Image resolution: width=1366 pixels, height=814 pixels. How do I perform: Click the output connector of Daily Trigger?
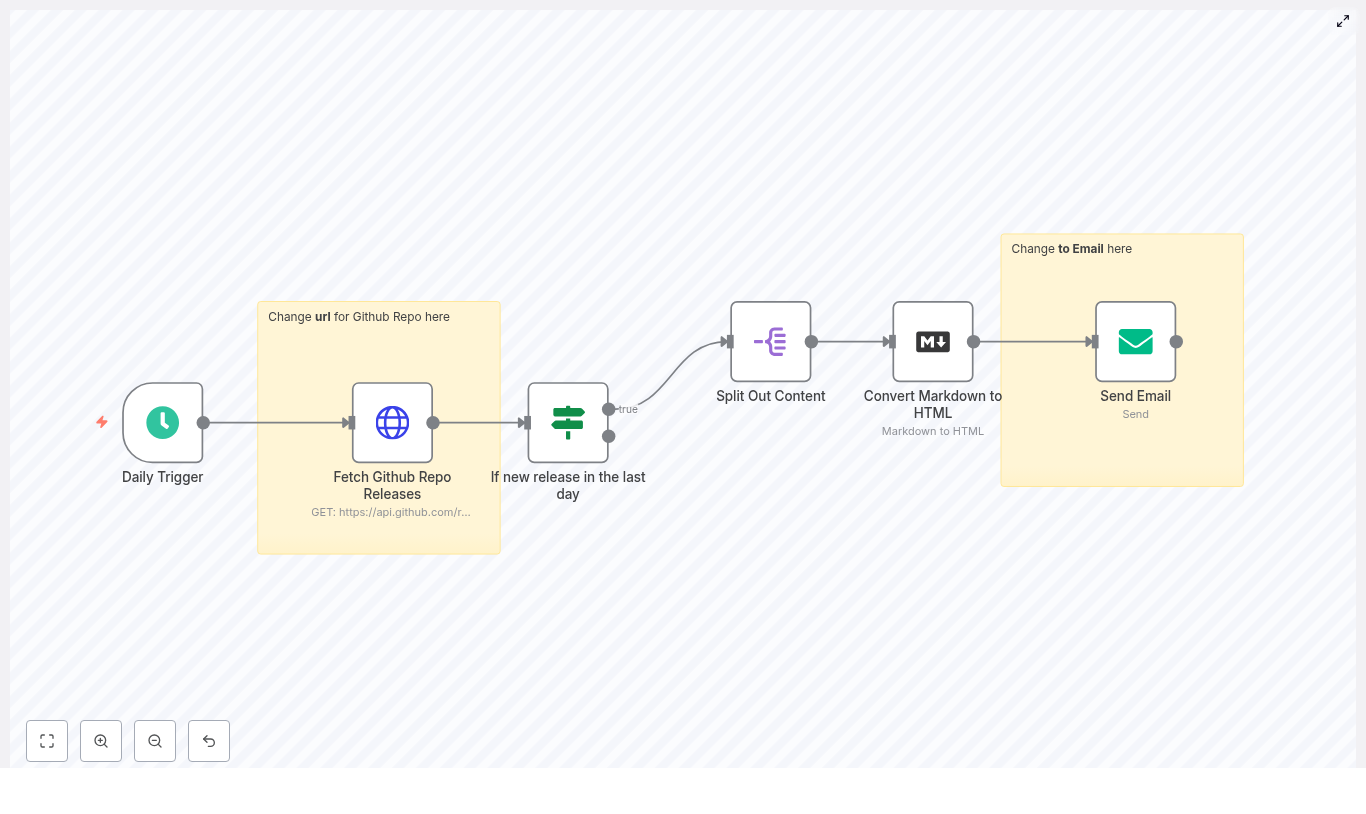[x=203, y=422]
